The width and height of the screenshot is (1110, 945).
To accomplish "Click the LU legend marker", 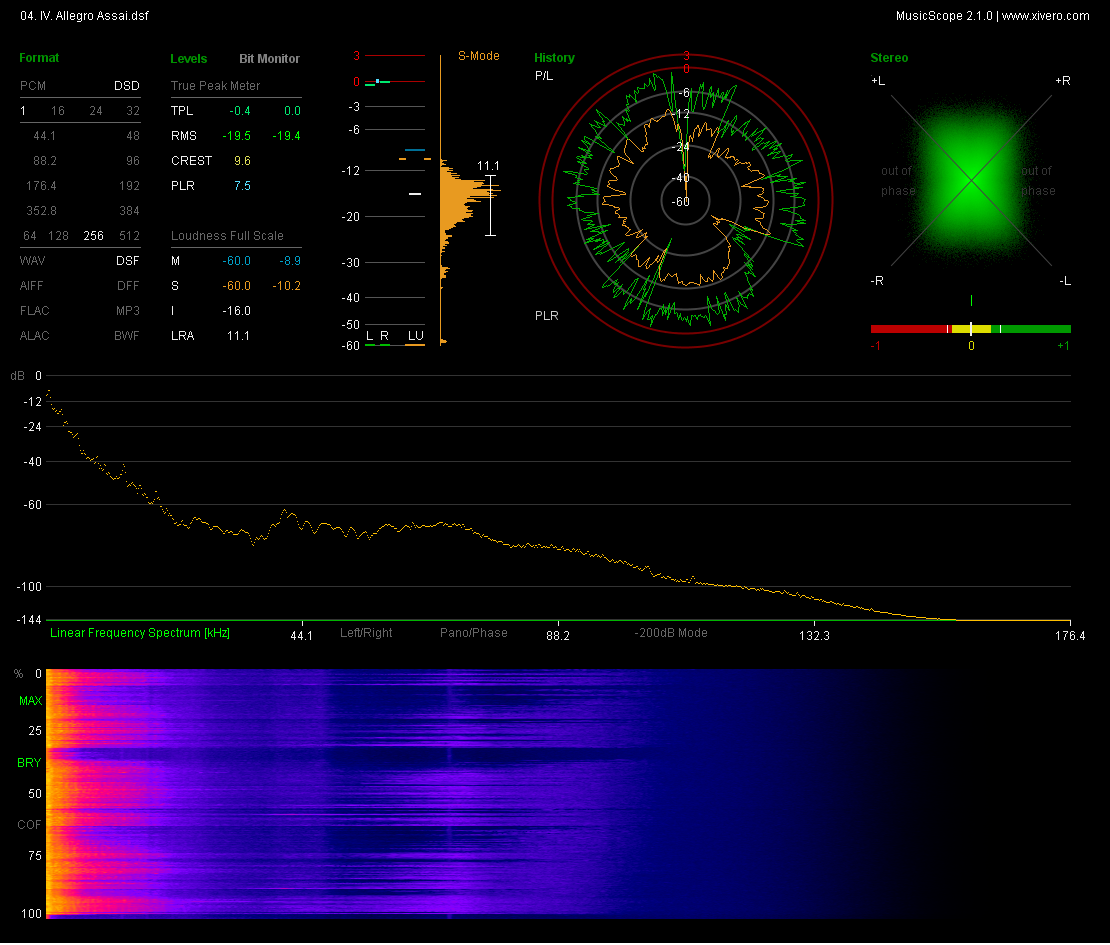I will click(414, 336).
